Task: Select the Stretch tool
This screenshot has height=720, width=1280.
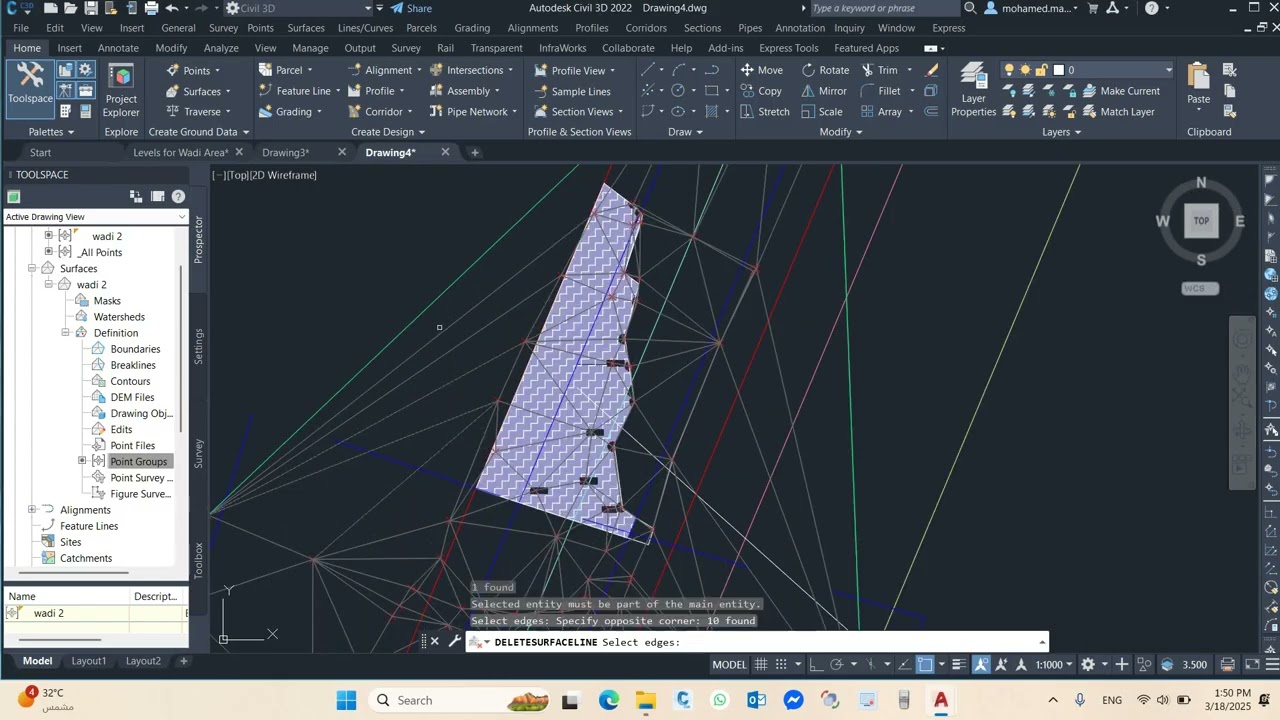Action: tap(764, 112)
